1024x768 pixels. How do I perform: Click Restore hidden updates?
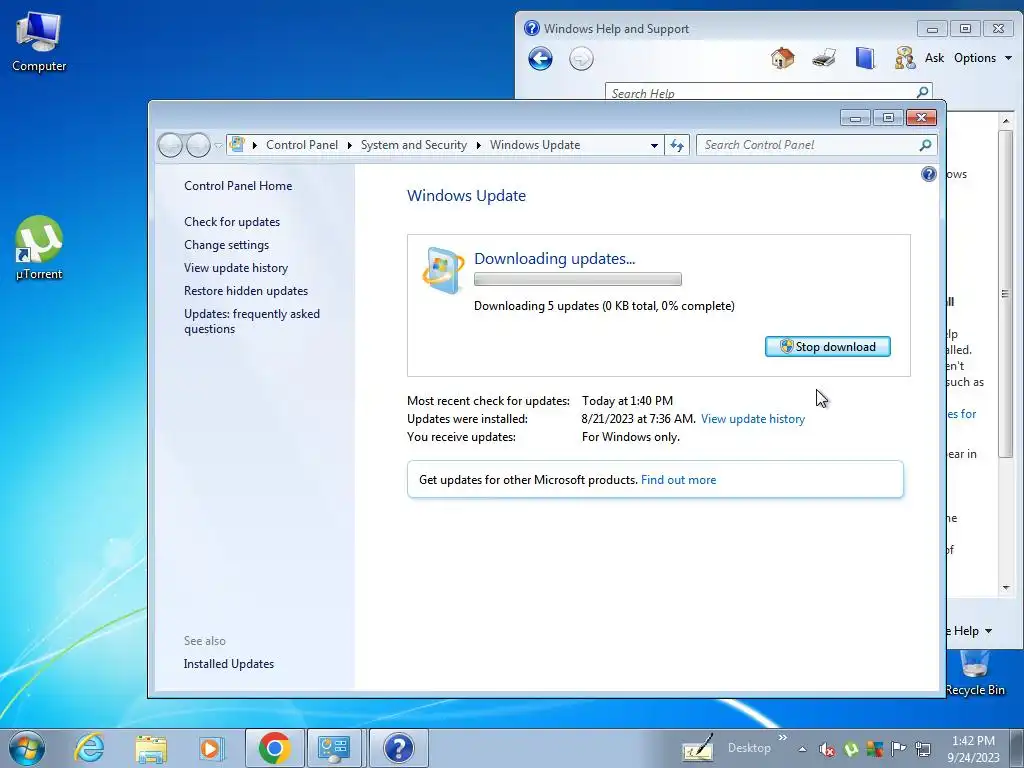click(246, 291)
